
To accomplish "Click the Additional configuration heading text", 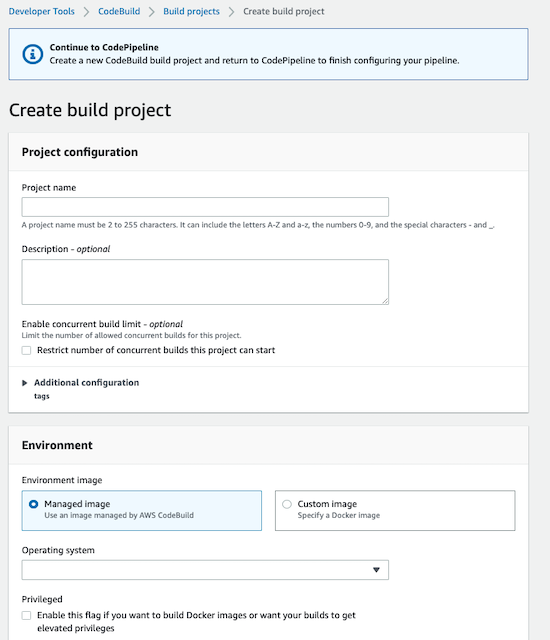I will point(86,383).
